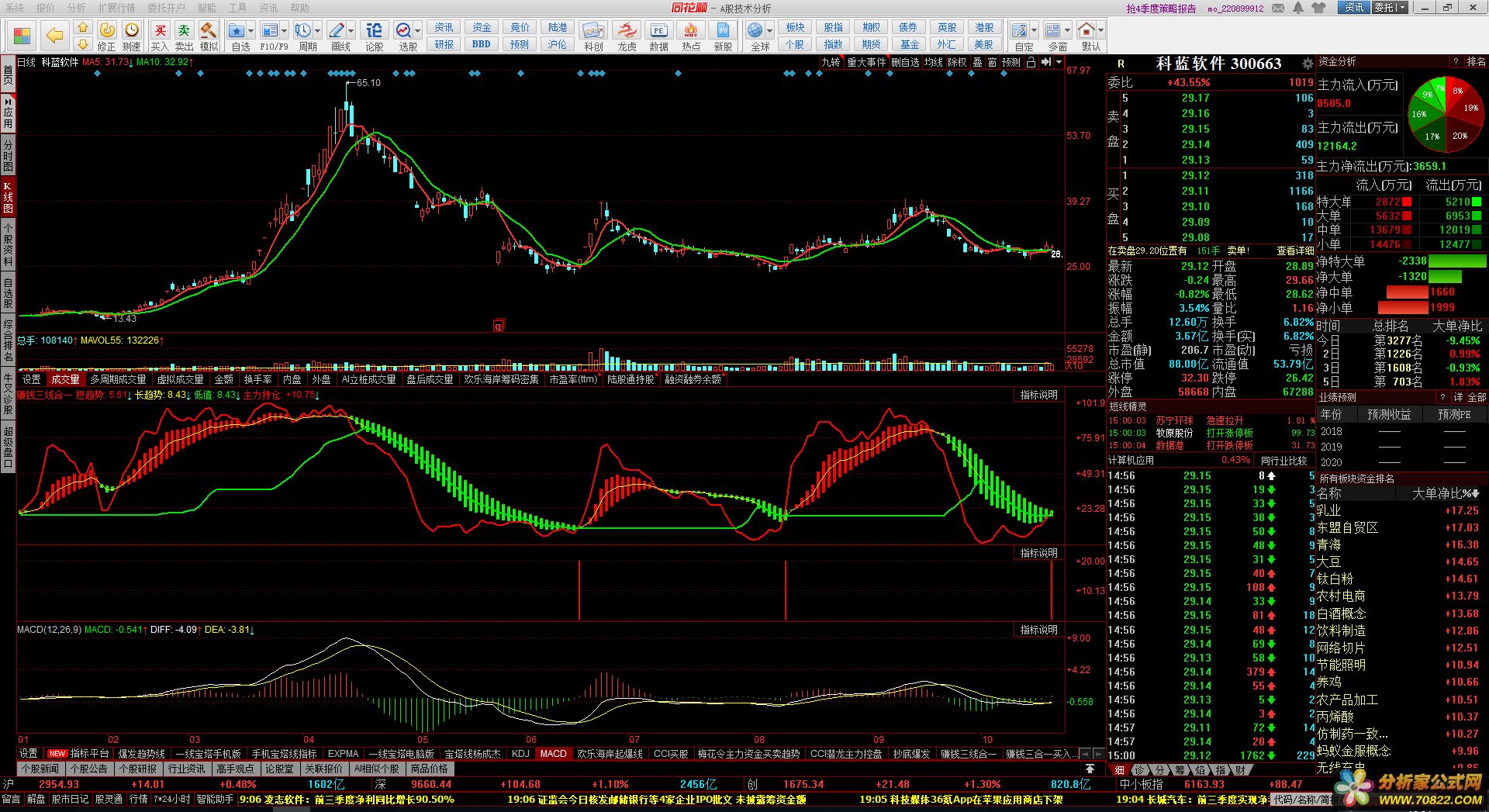This screenshot has width=1489, height=812.
Task: Click the 个股新闻 button
Action: point(40,769)
